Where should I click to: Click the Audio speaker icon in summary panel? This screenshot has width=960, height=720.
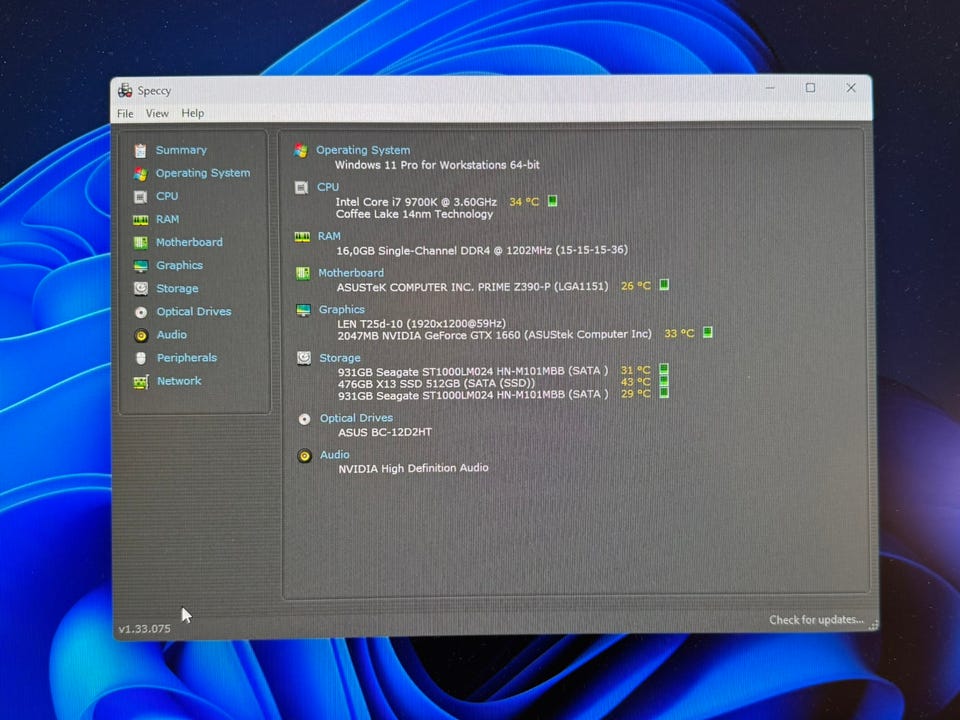[x=304, y=456]
